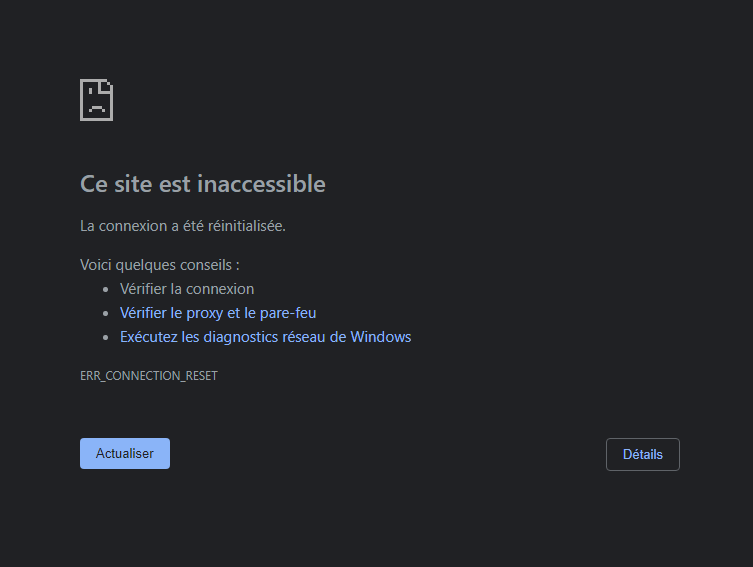
Task: Click the word "Windows" in the diagnostics link
Action: [x=381, y=337]
